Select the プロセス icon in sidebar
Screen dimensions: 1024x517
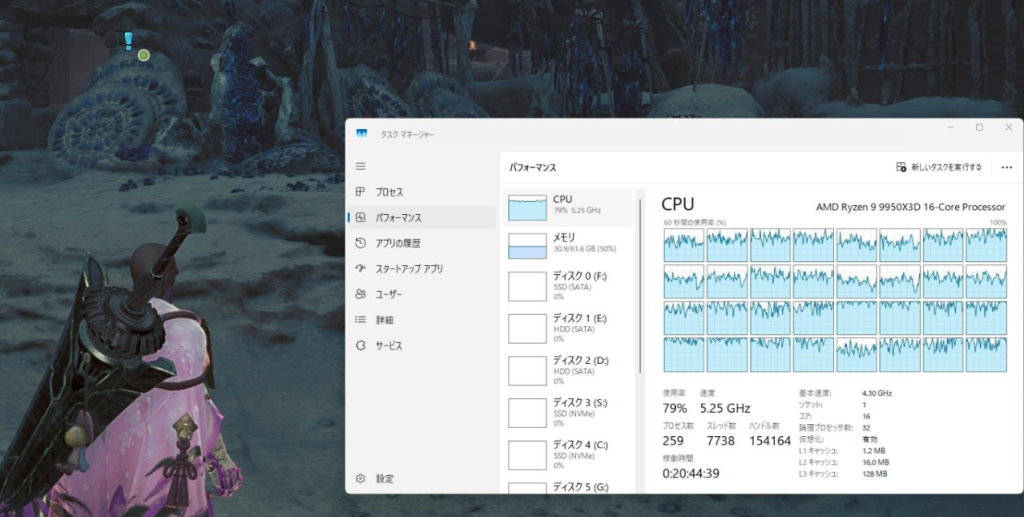[360, 192]
